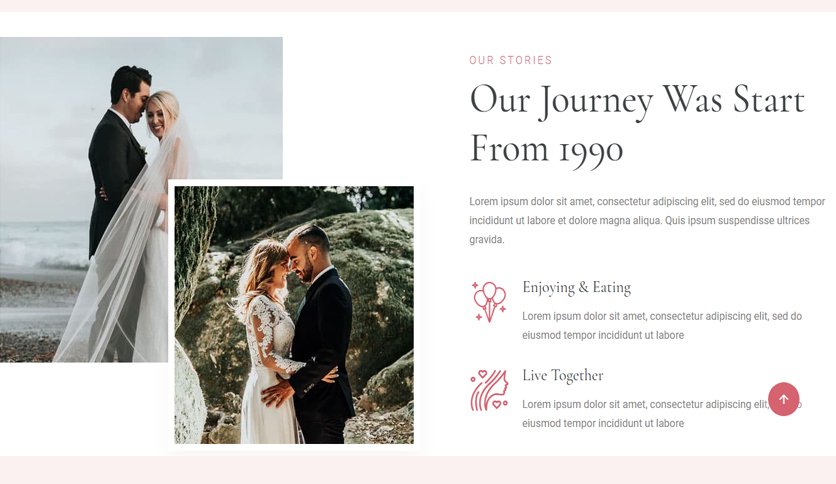Click the description under Live Together
Screen dimensions: 836x484
(662, 414)
